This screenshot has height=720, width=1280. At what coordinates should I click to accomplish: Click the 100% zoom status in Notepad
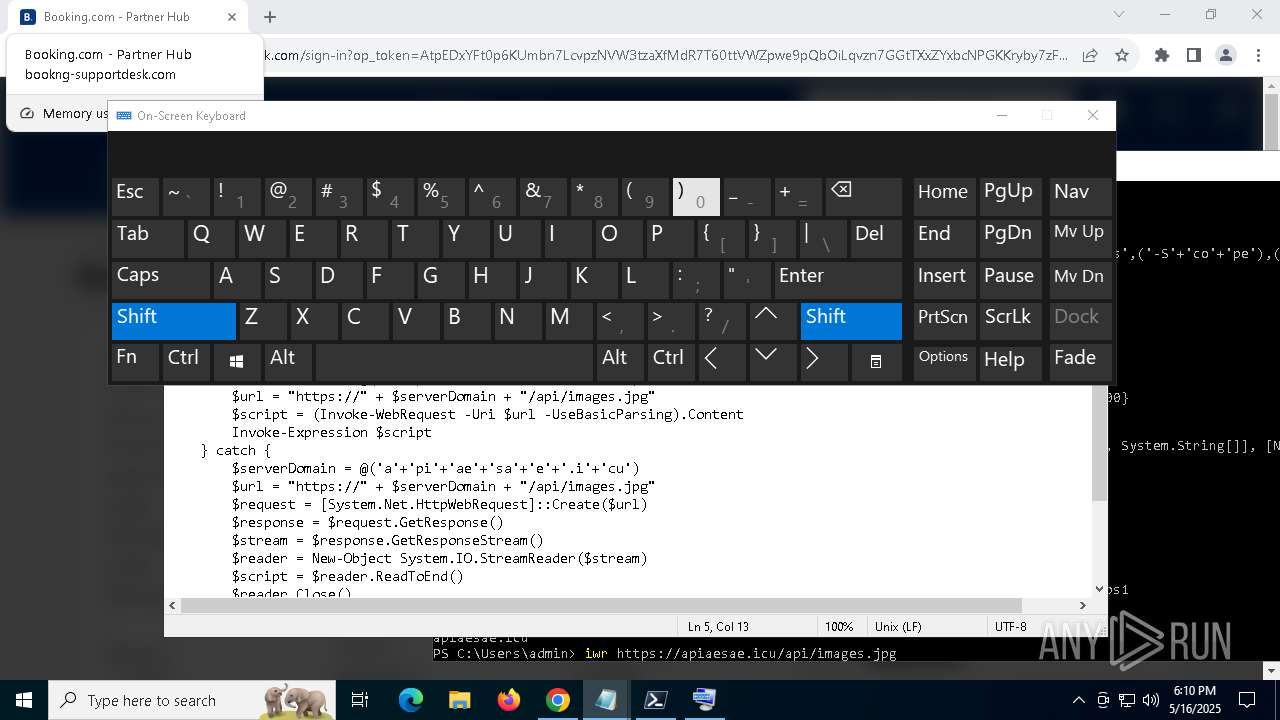click(x=839, y=626)
